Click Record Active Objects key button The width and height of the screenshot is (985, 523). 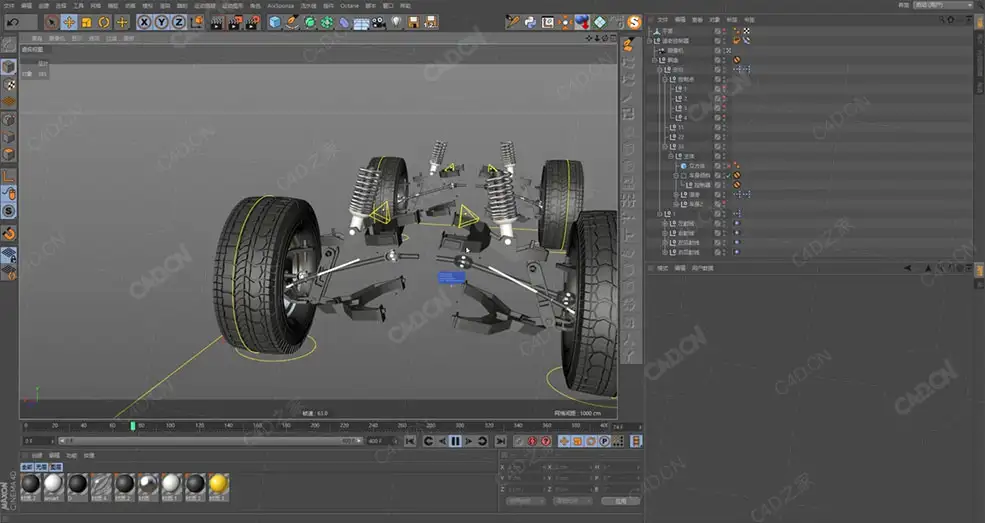coord(519,441)
